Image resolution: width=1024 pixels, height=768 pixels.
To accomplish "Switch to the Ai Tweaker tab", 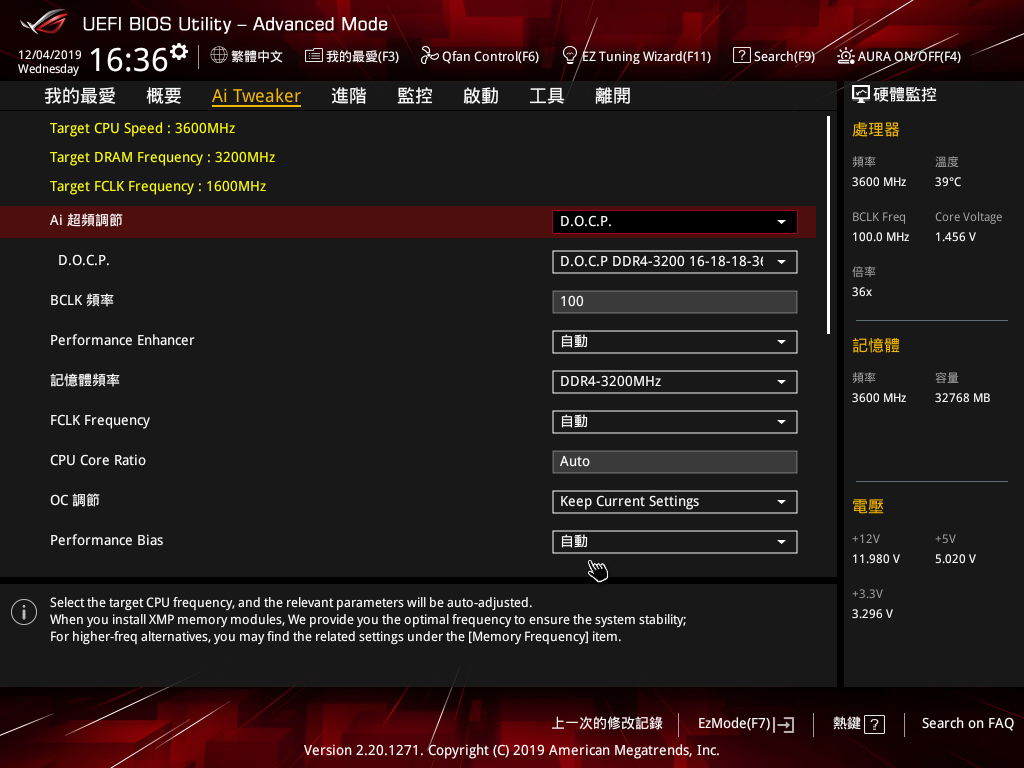I will tap(256, 96).
